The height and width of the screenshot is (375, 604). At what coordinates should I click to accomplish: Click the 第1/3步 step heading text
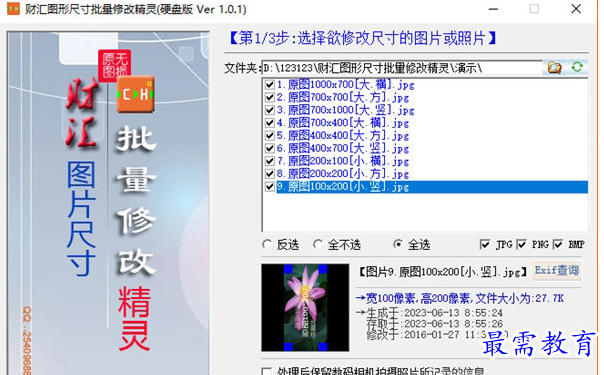coord(362,38)
